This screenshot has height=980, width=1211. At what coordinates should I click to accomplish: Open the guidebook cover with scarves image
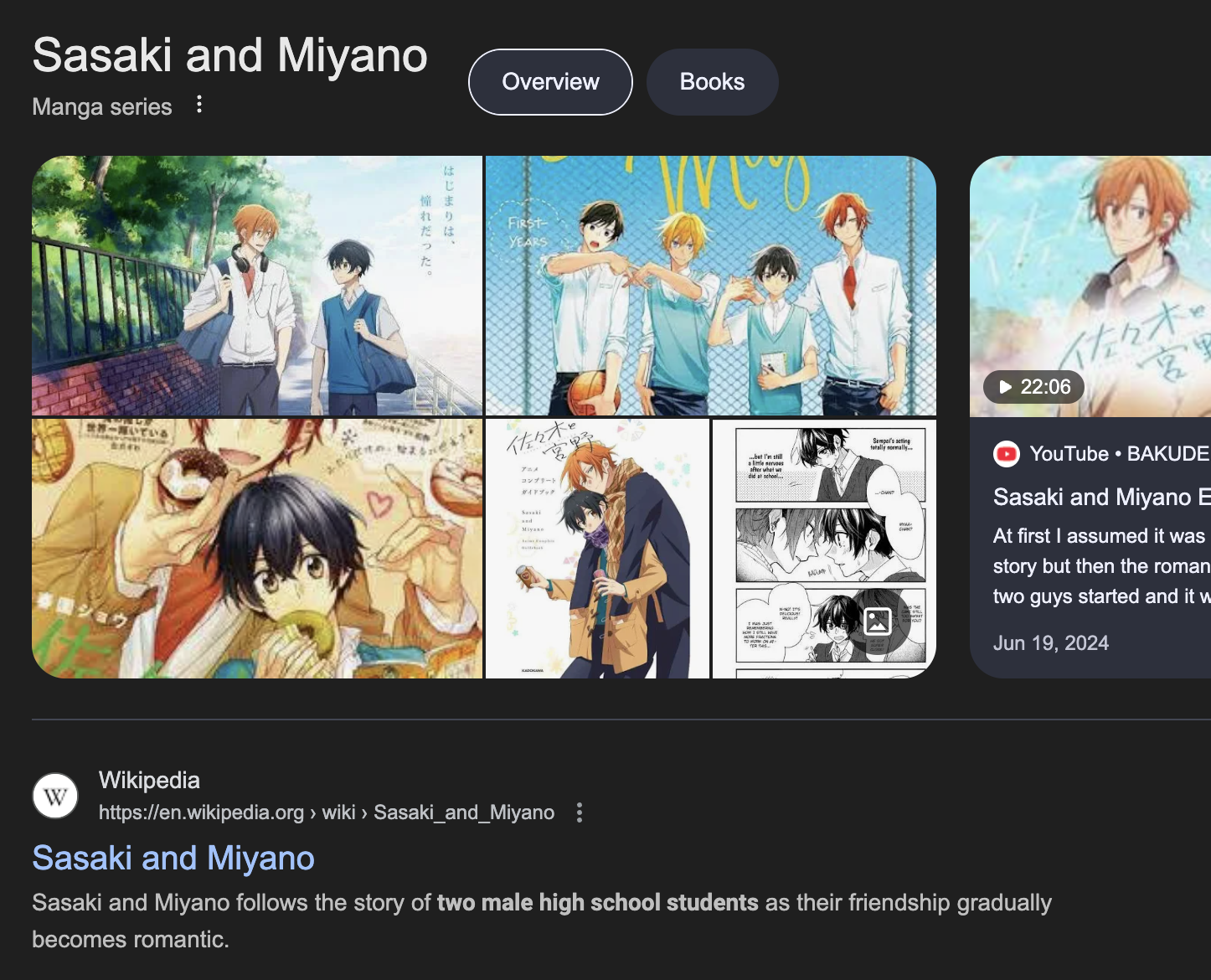597,549
